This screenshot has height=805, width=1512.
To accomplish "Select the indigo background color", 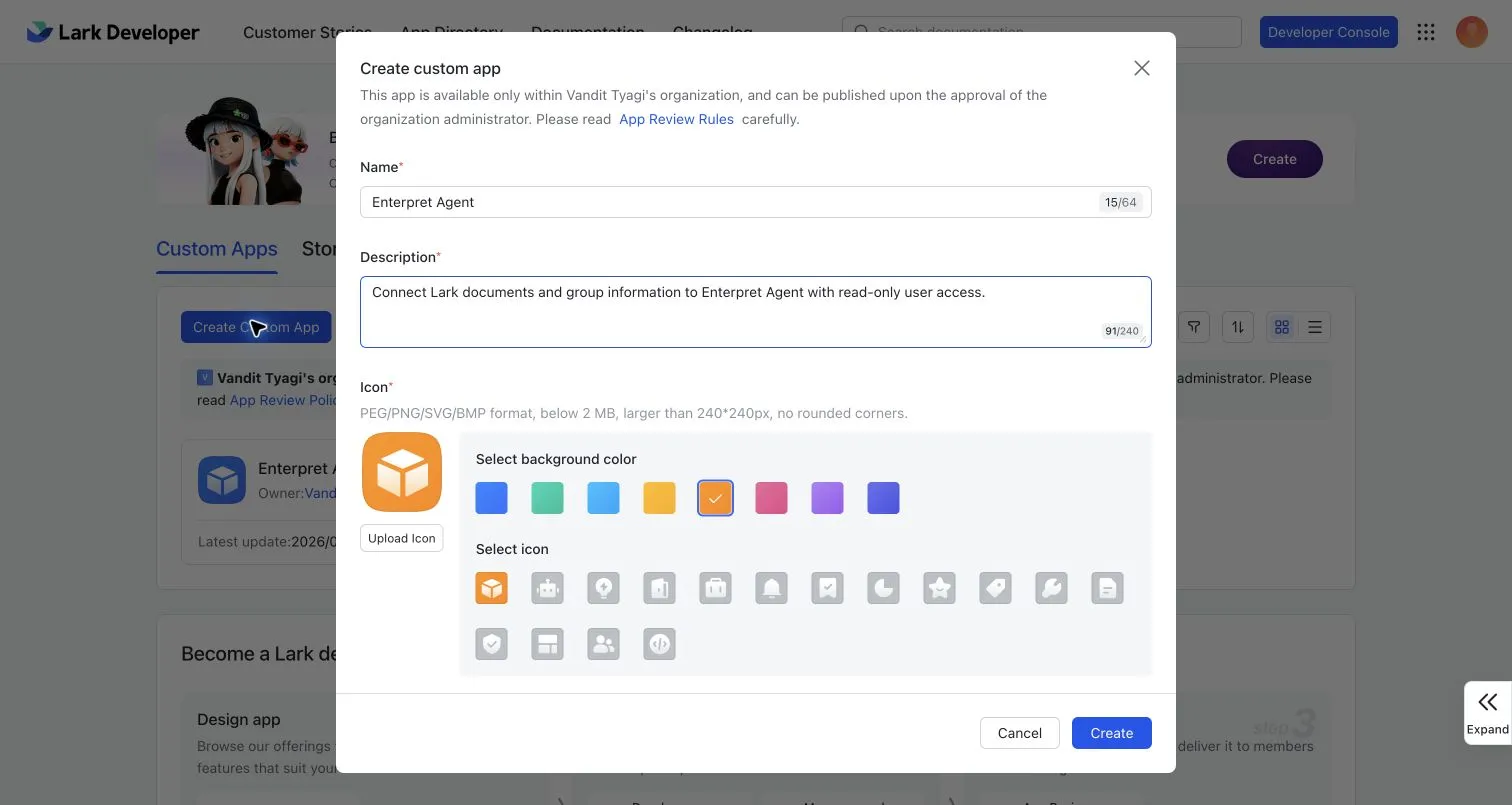I will (x=884, y=498).
